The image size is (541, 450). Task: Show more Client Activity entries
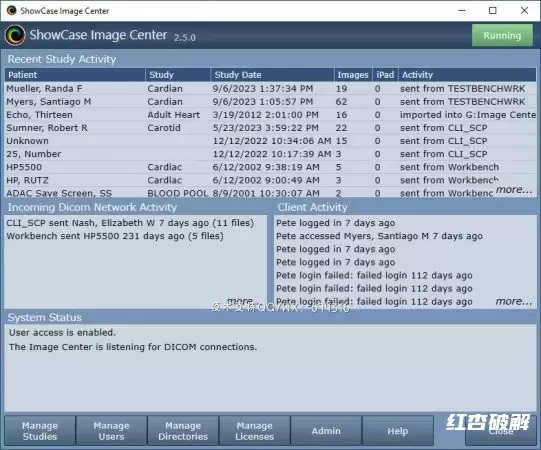pyautogui.click(x=514, y=301)
